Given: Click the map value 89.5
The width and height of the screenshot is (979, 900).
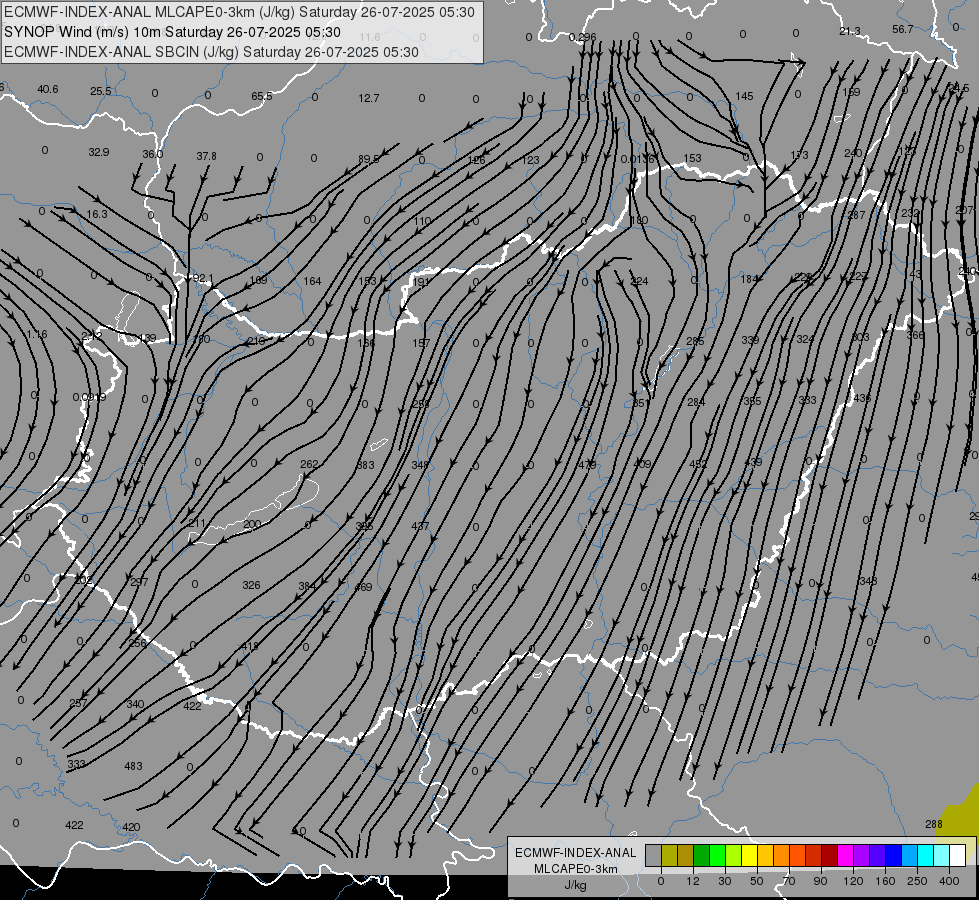Looking at the screenshot, I should [x=368, y=159].
